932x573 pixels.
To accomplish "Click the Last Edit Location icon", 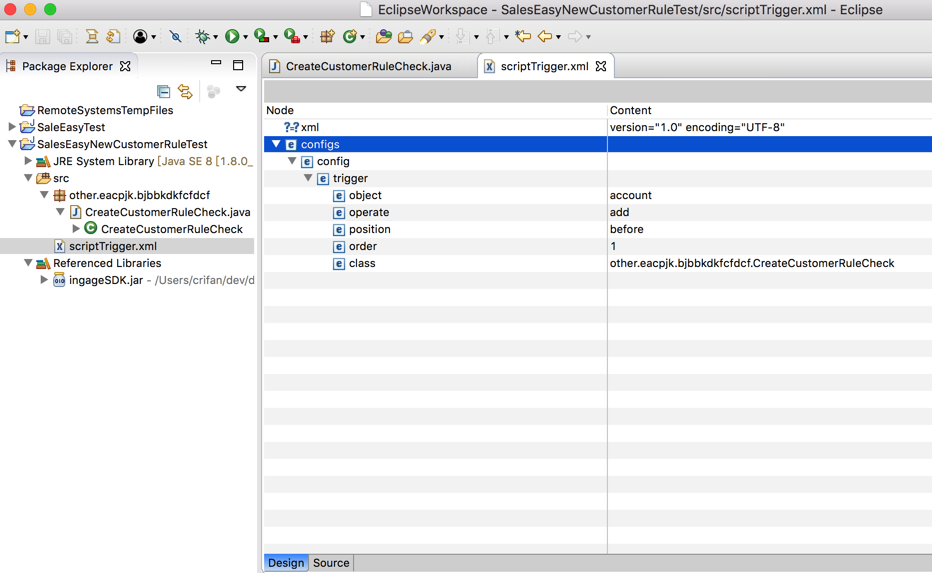I will click(523, 37).
